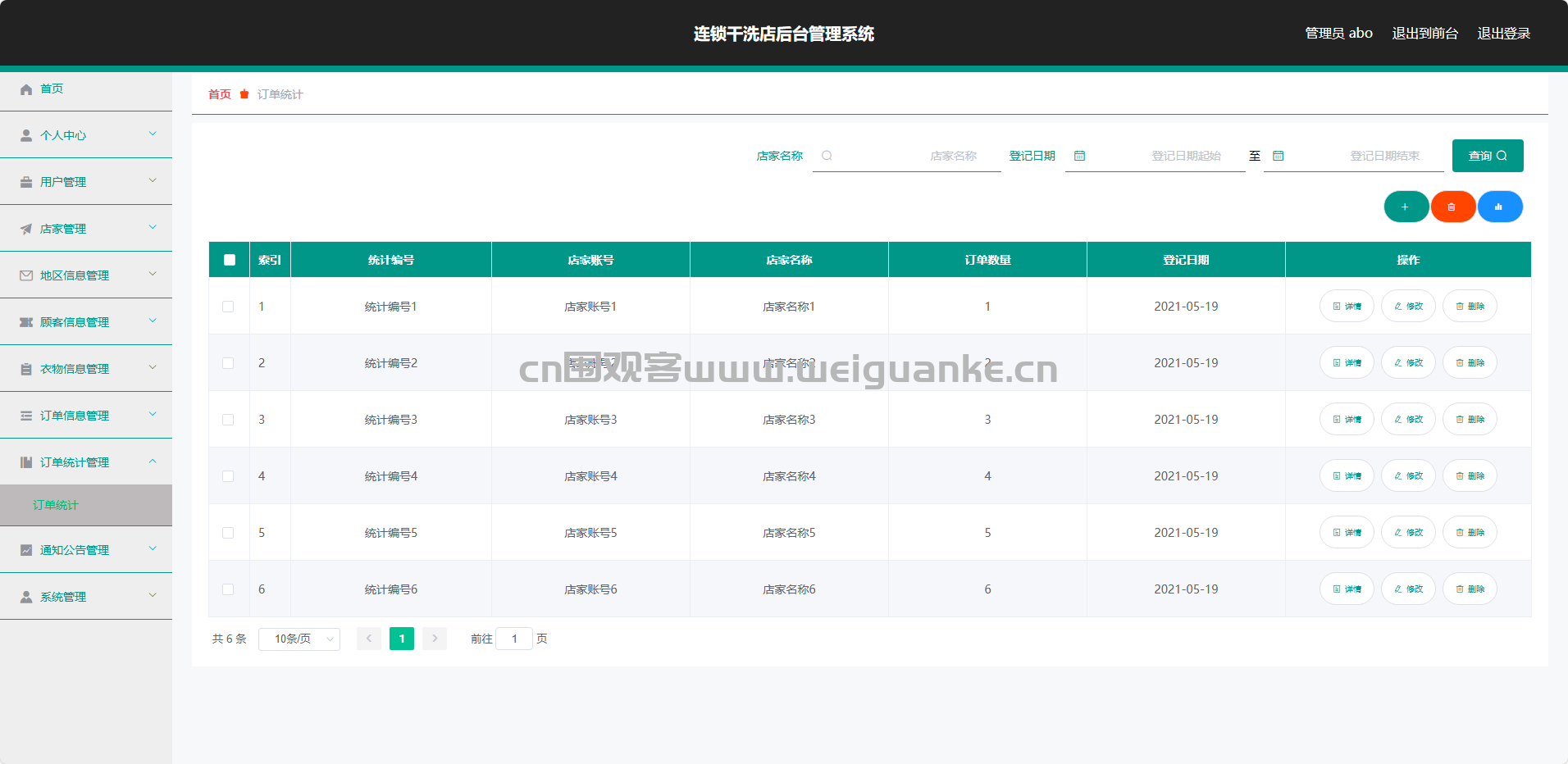Click the green add (+) round button
The width and height of the screenshot is (1568, 764).
(x=1406, y=207)
